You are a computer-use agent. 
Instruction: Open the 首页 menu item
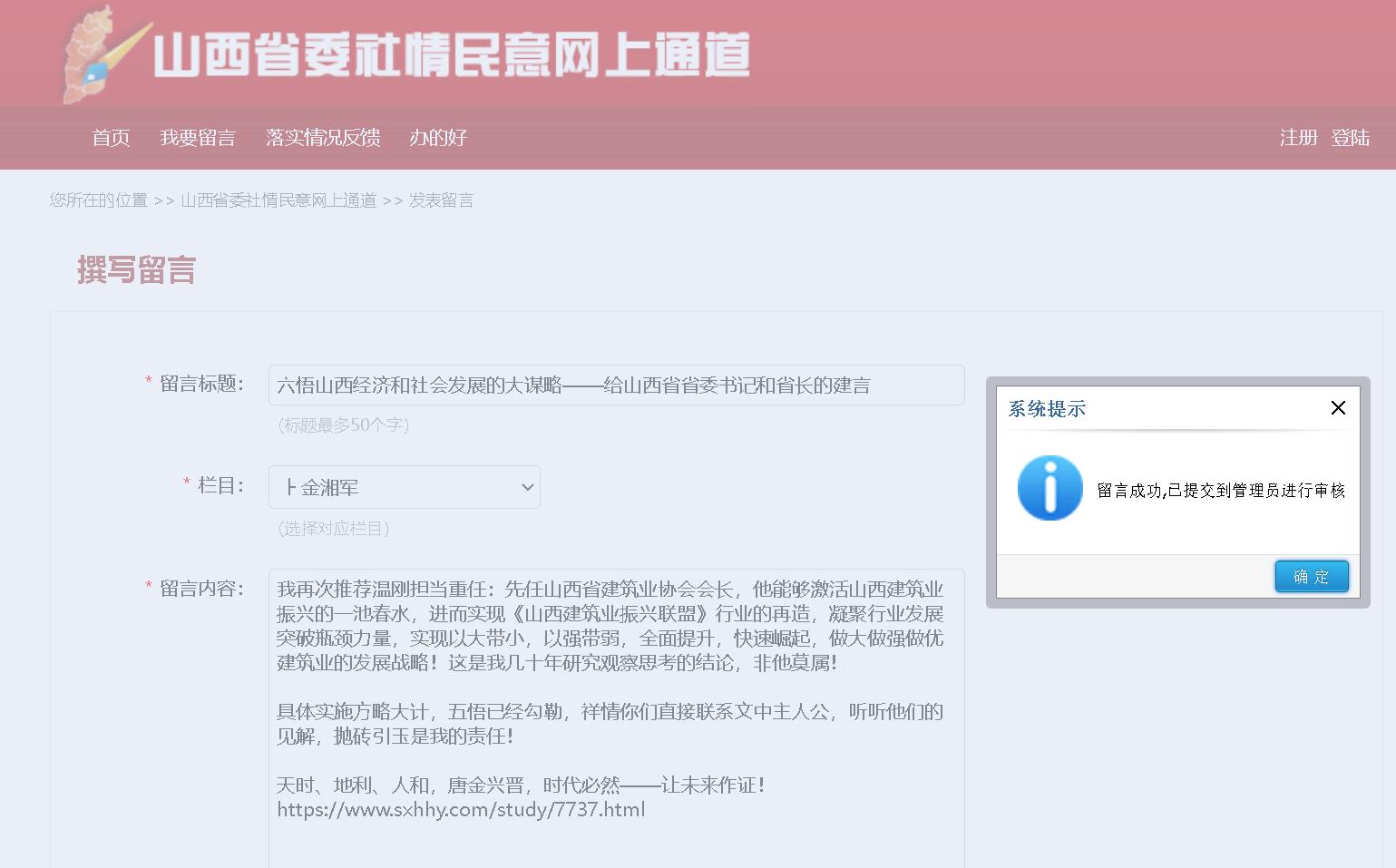(111, 138)
